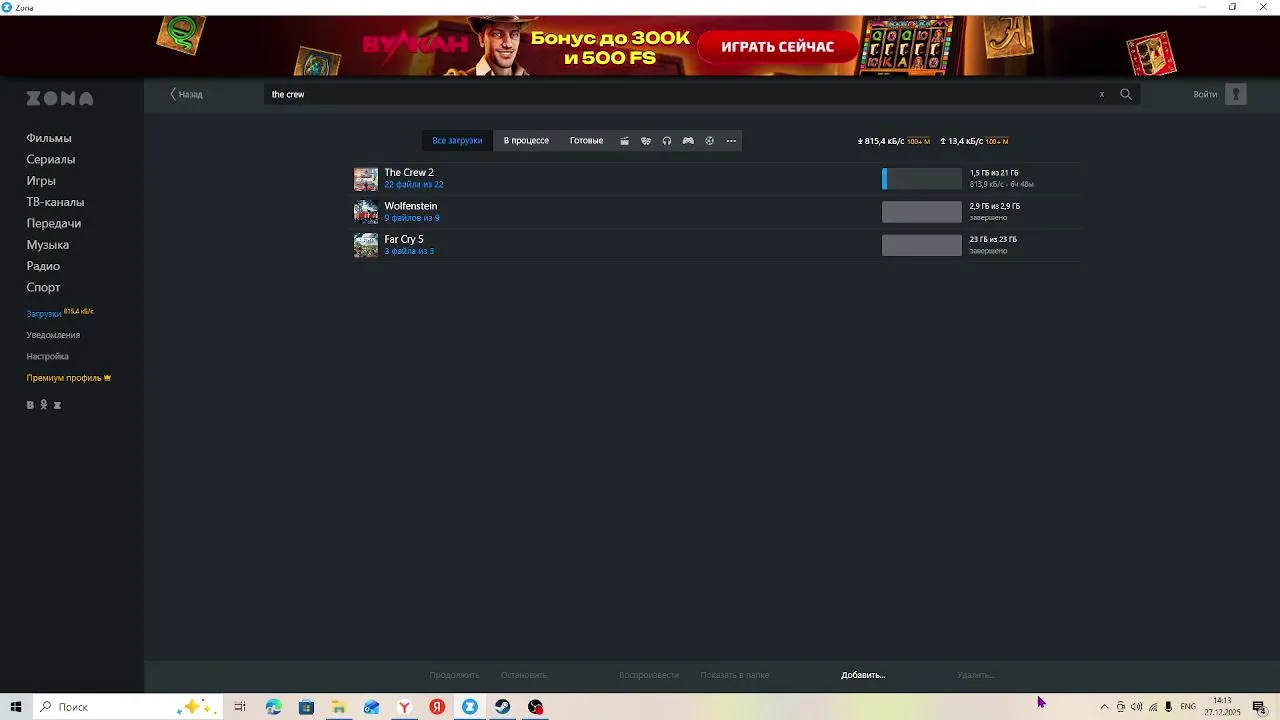Select the Wolfenstein title text
The height and width of the screenshot is (720, 1280).
pos(411,206)
